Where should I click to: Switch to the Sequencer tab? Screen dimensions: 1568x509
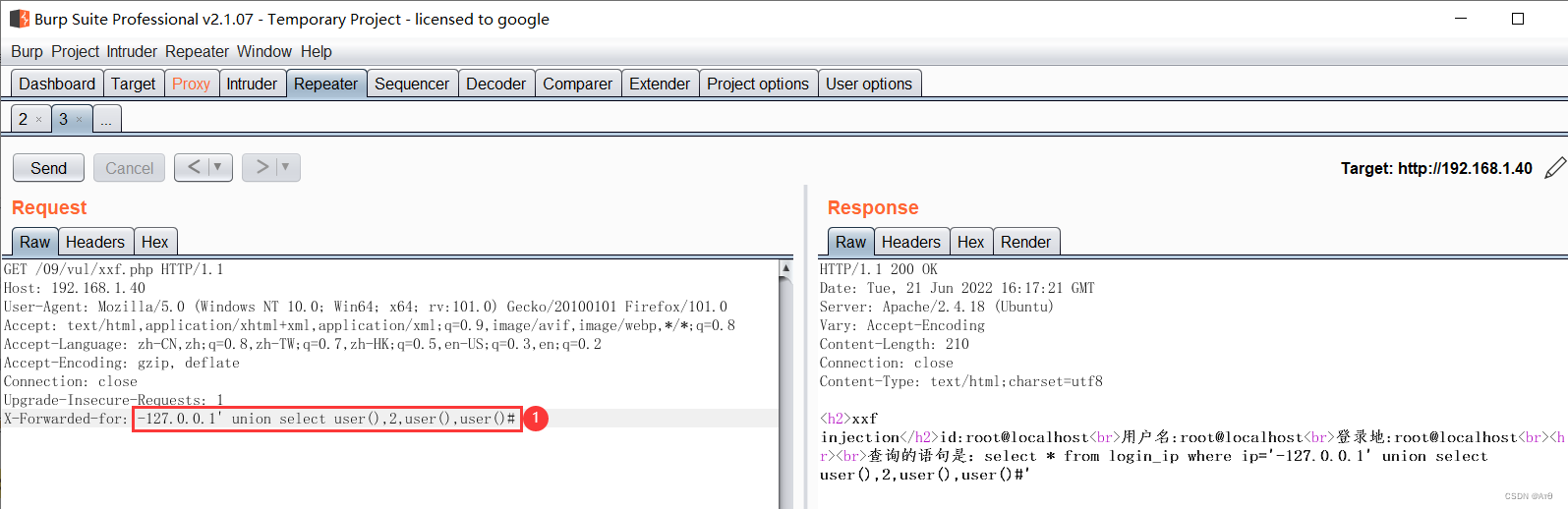coord(412,84)
